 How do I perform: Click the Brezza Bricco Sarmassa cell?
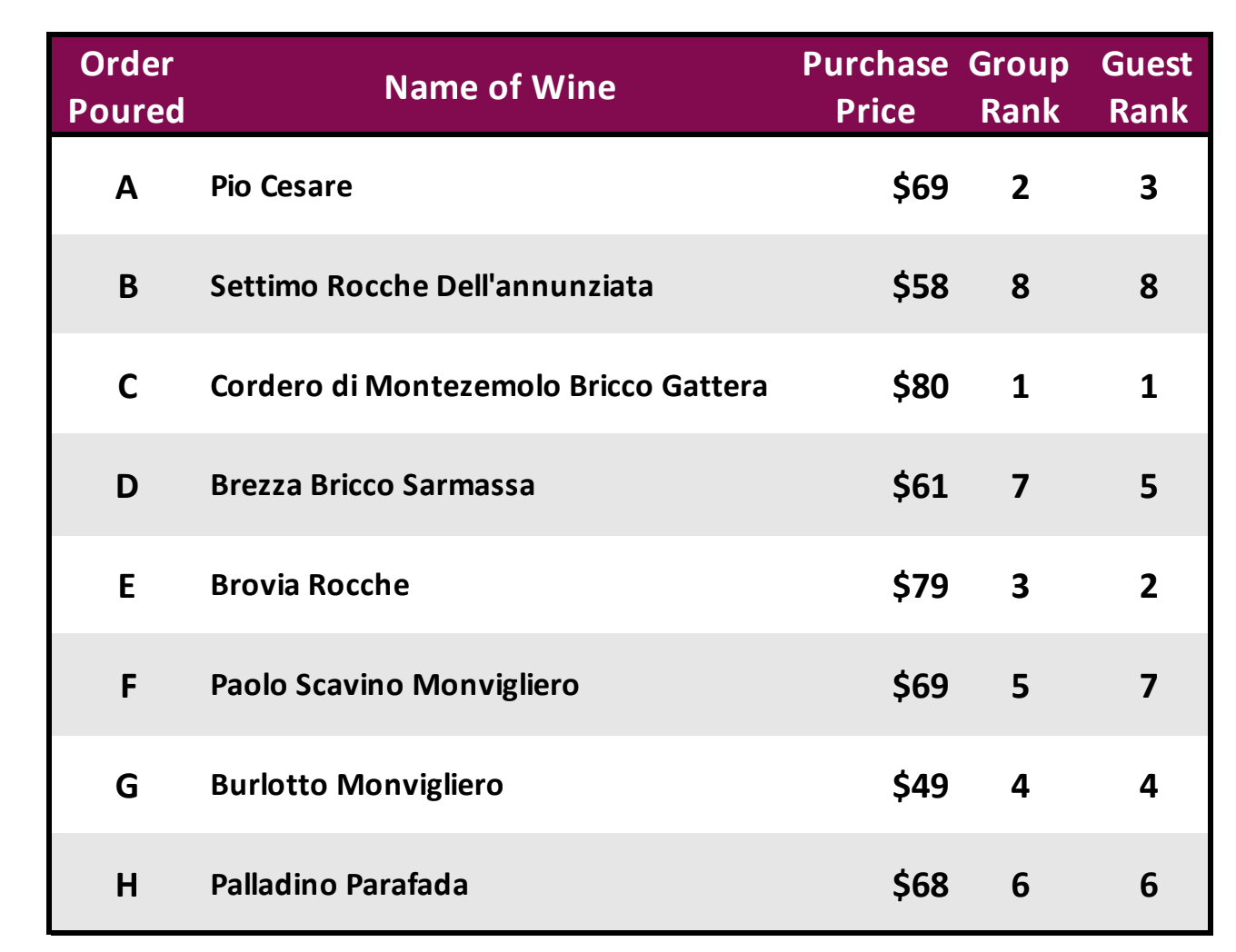click(373, 485)
